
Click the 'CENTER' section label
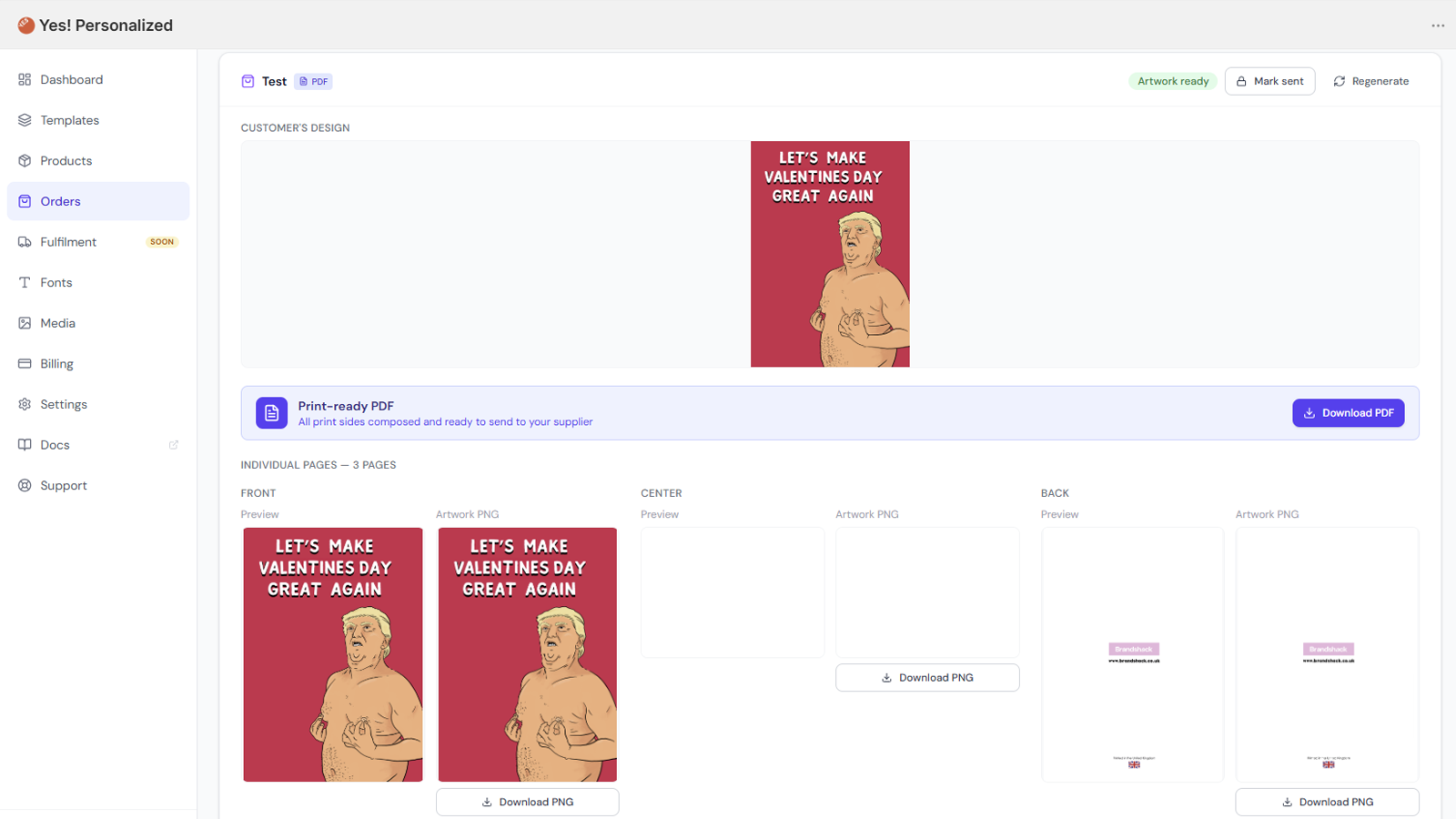pos(662,493)
